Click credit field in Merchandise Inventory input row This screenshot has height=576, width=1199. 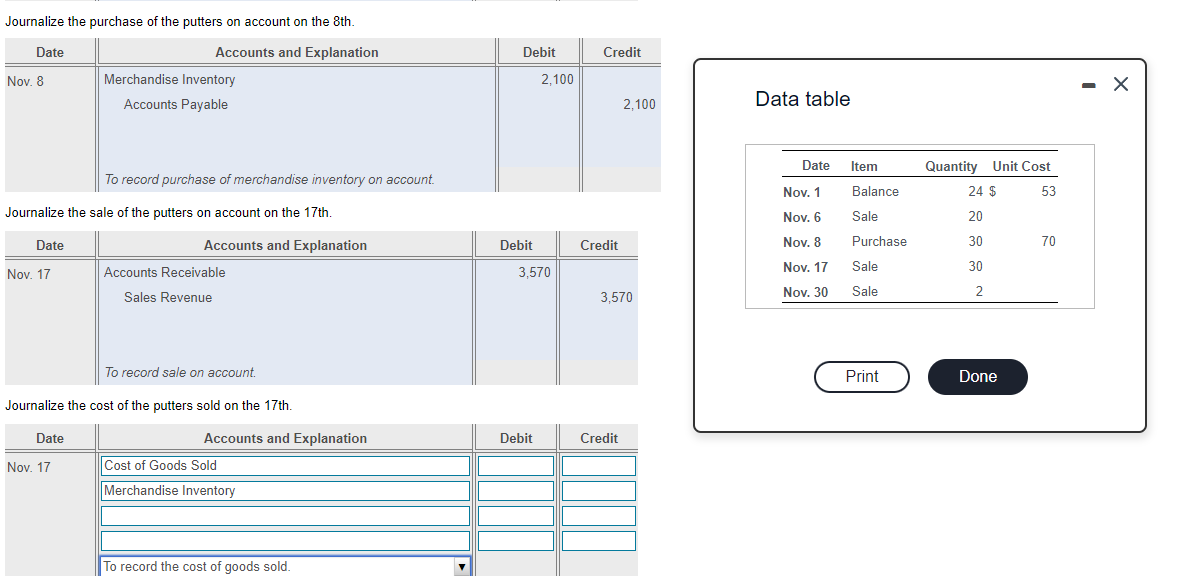599,491
